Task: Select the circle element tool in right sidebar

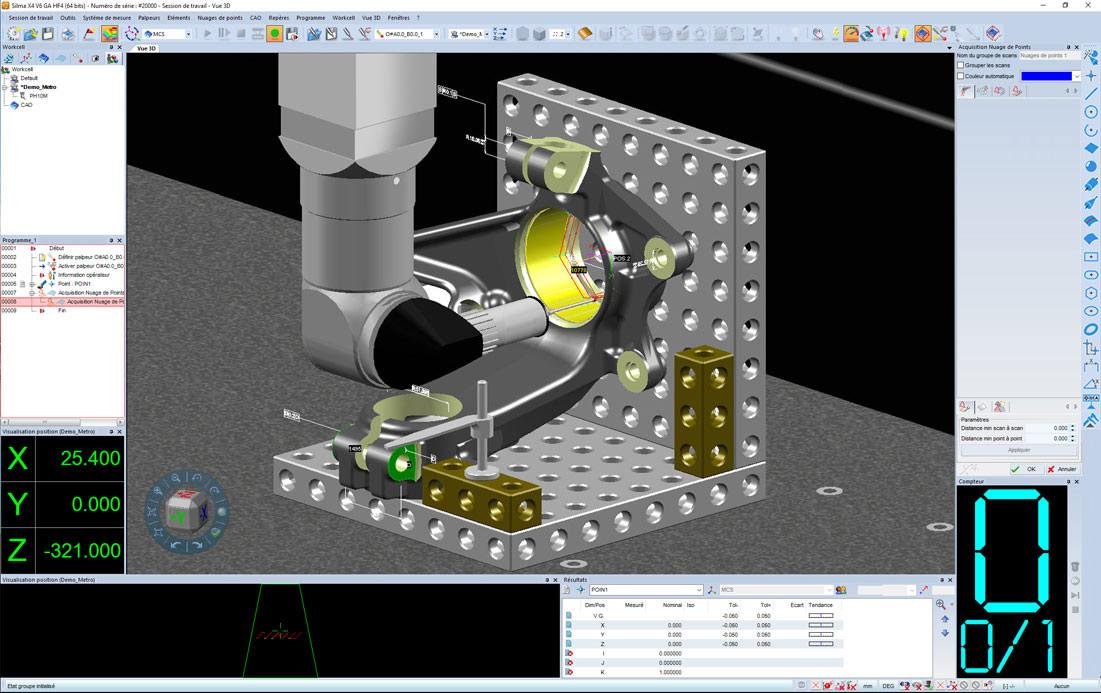Action: click(1090, 112)
